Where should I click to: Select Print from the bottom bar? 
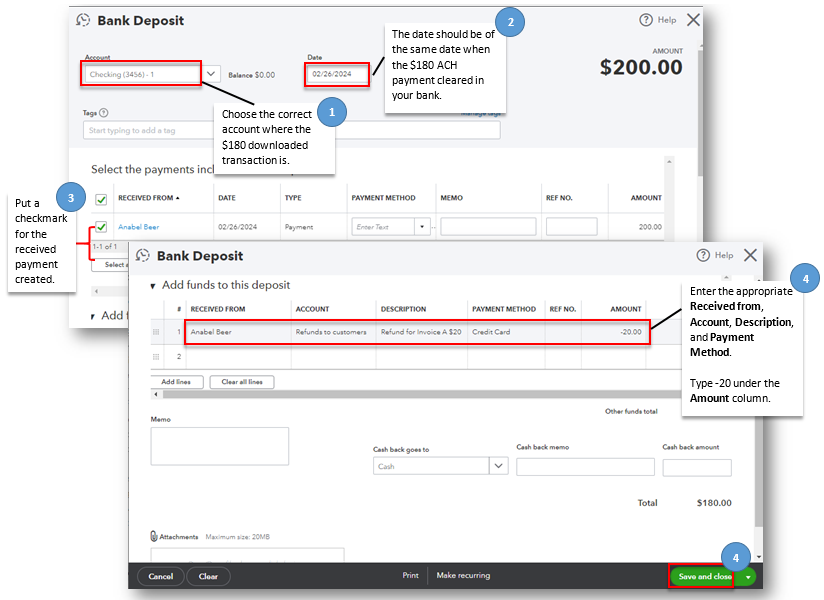point(410,575)
